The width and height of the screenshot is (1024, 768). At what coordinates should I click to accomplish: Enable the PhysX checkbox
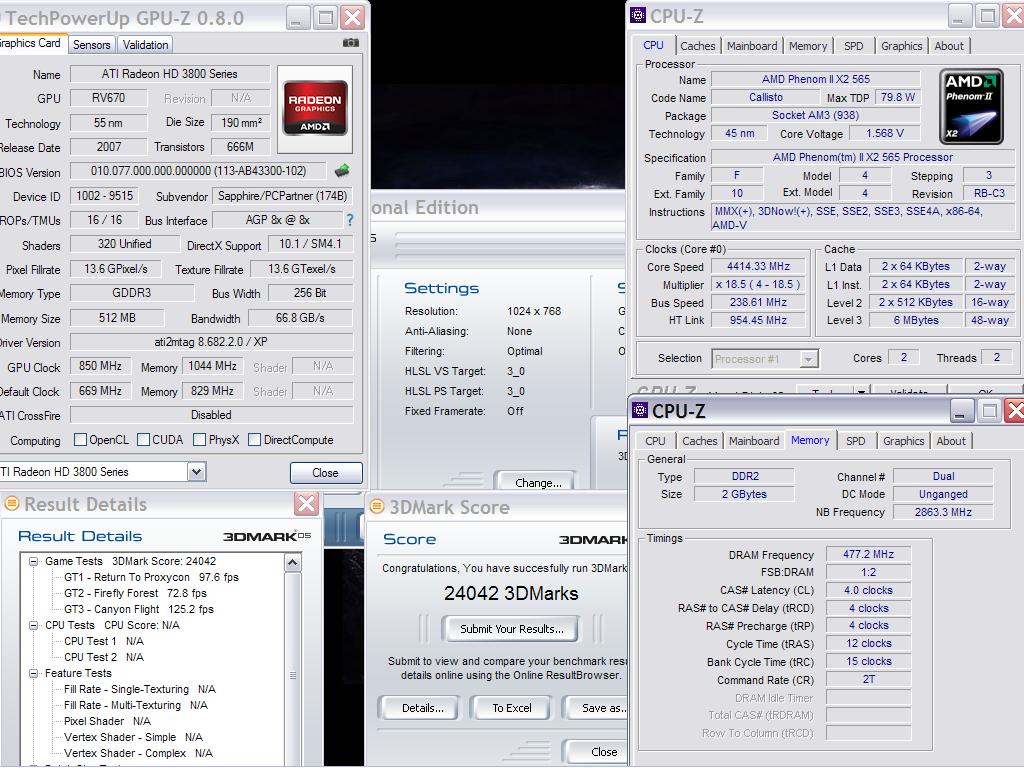[x=200, y=440]
